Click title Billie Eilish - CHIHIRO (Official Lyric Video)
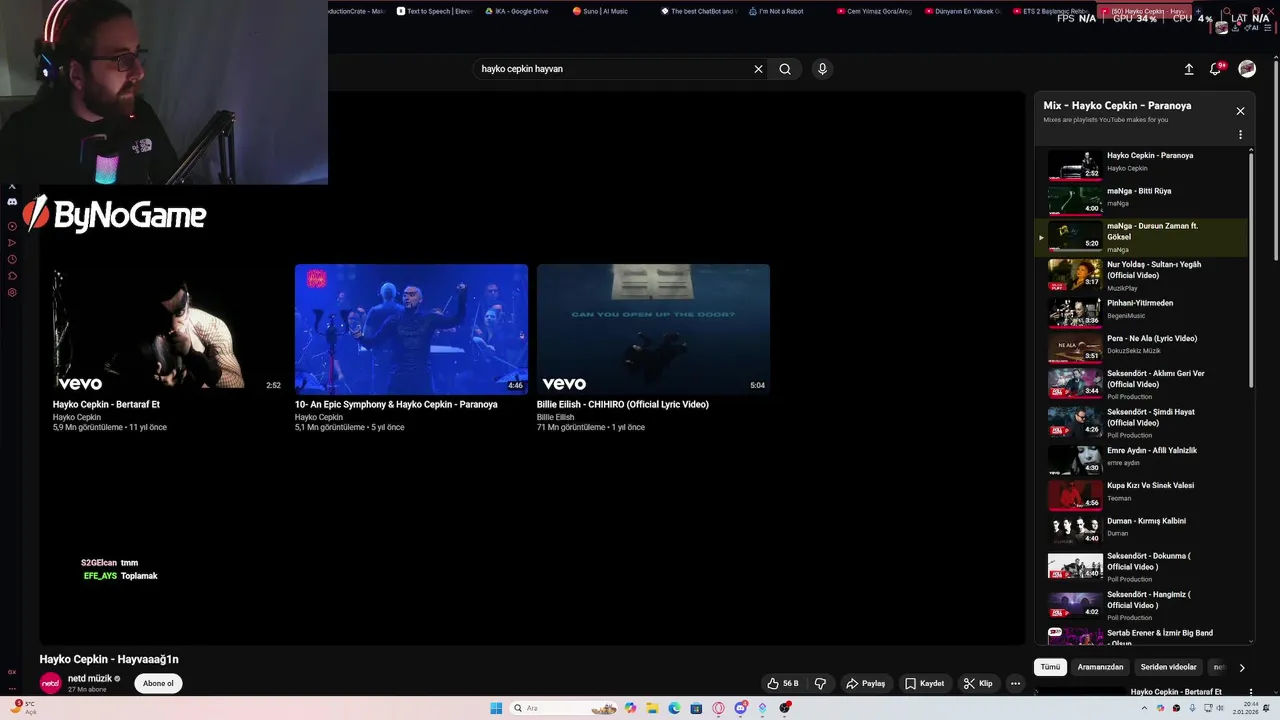 coord(623,404)
